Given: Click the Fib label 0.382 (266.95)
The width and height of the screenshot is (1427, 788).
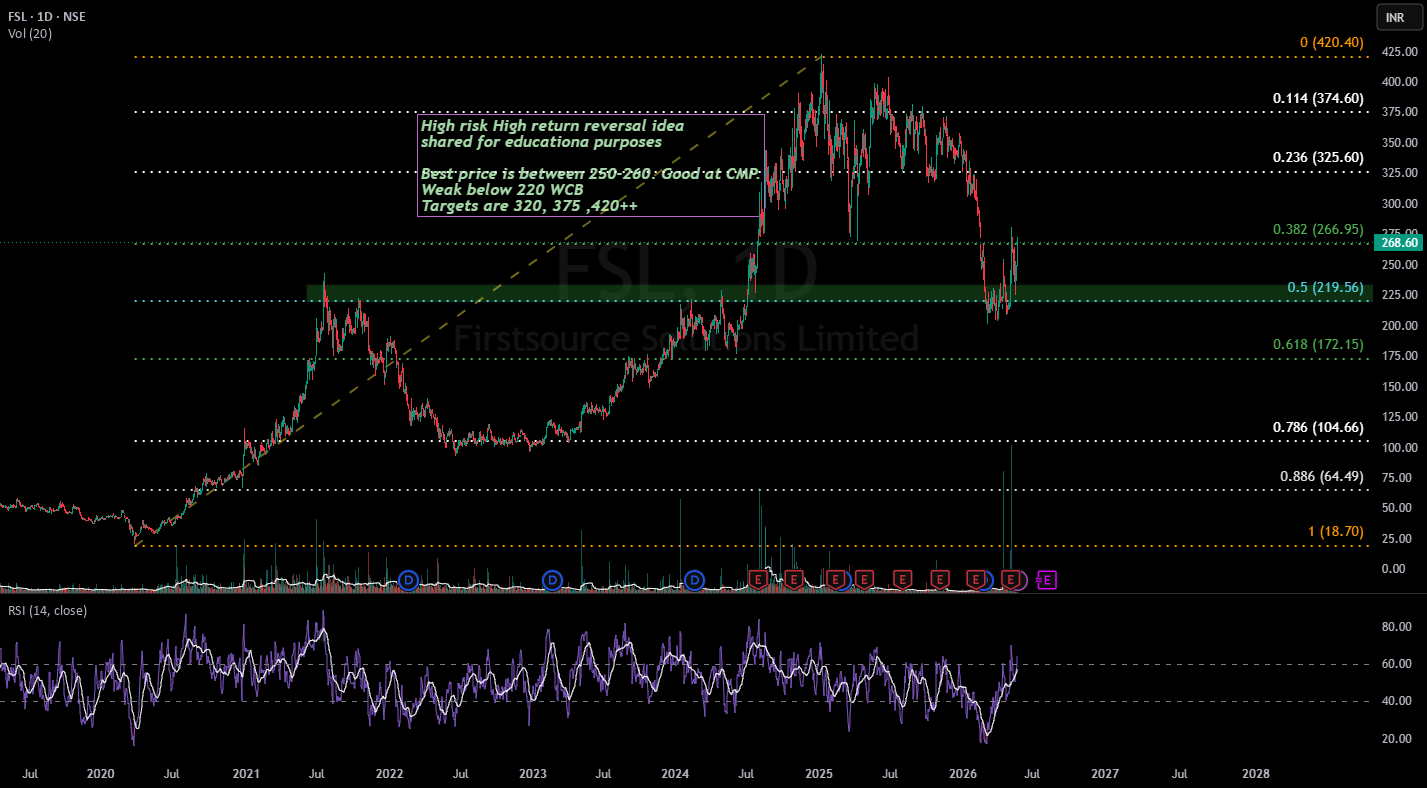Looking at the screenshot, I should pyautogui.click(x=1318, y=229).
